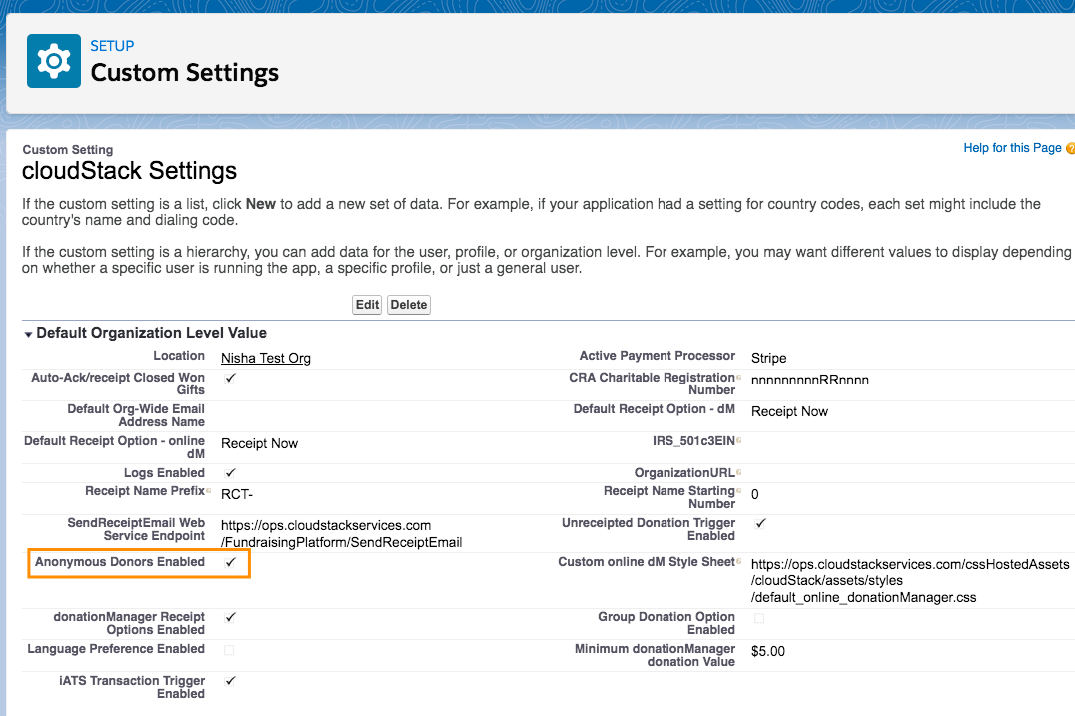Click the default_online_donationManager.css style sheet URL
Viewport: 1075px width, 716px height.
tap(910, 581)
